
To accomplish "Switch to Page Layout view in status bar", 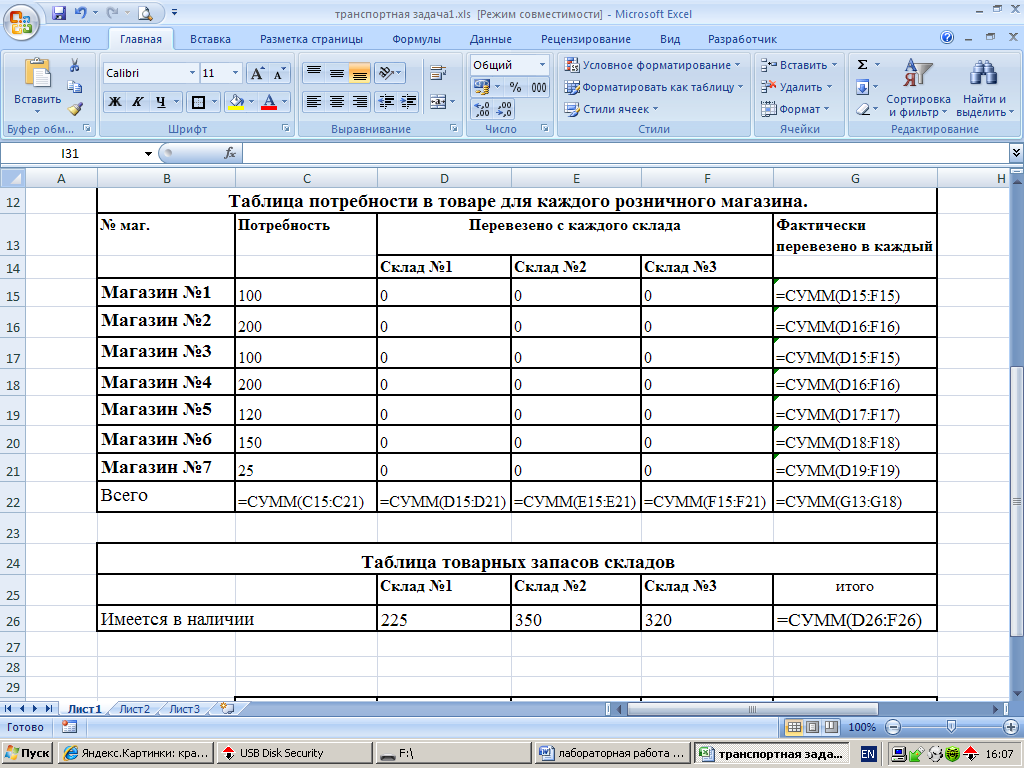I will (812, 727).
